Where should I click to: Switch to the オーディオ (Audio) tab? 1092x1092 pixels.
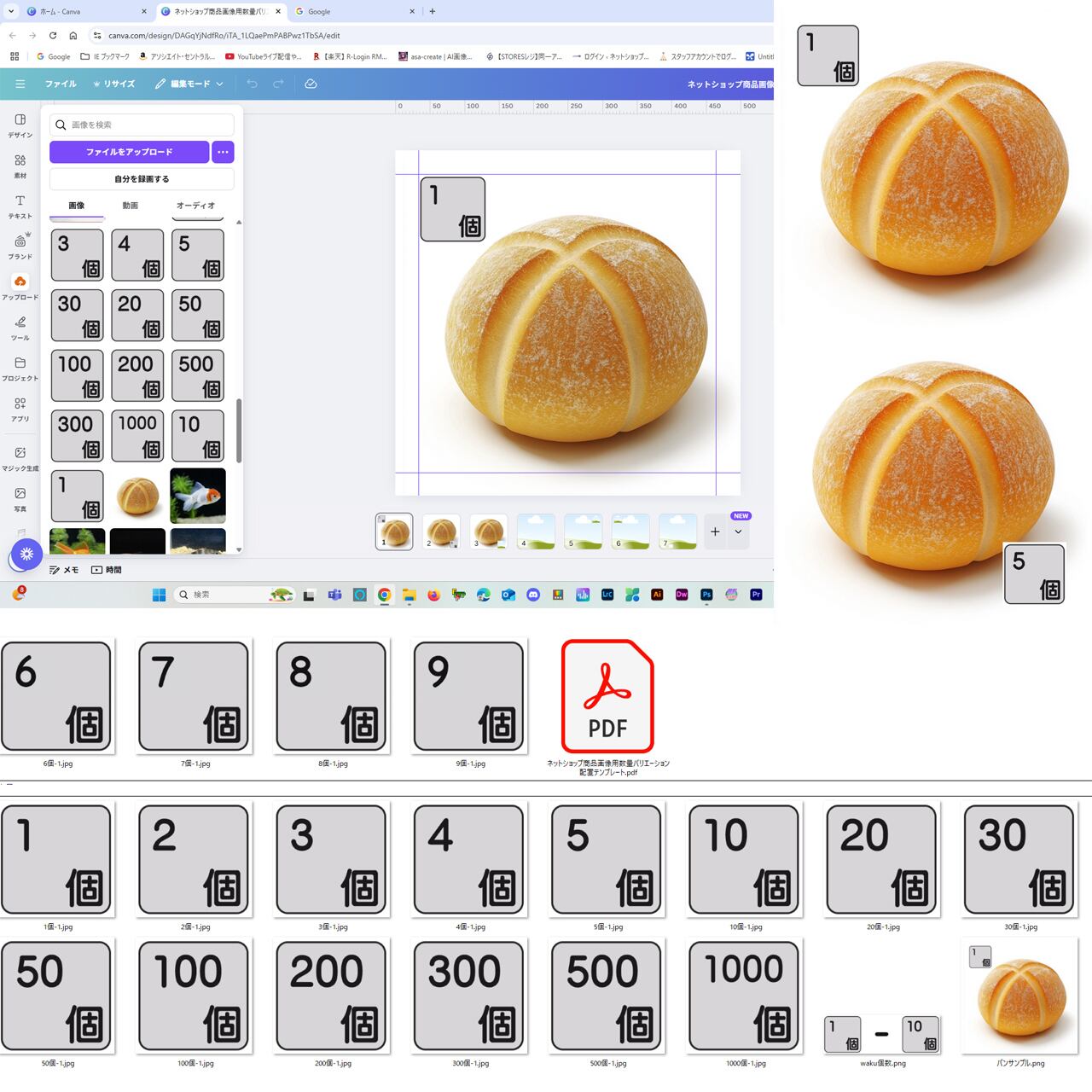pyautogui.click(x=195, y=206)
